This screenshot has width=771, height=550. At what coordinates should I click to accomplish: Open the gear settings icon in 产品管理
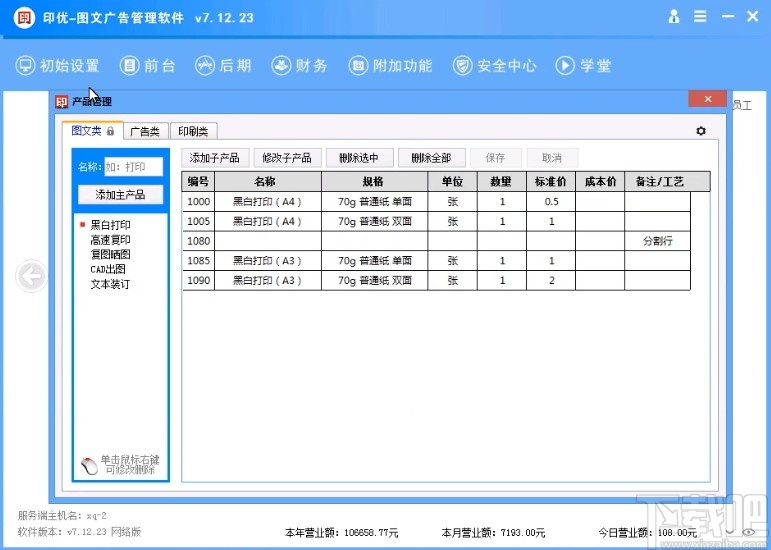701,131
